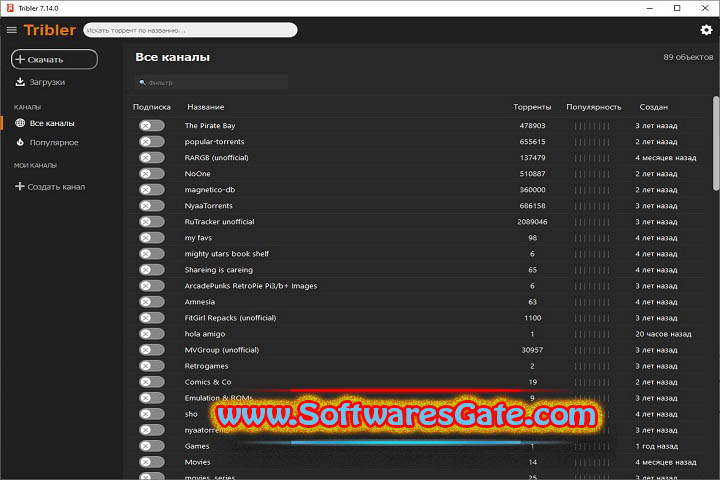
Task: Click popularity bar of my favs
Action: [x=592, y=238]
